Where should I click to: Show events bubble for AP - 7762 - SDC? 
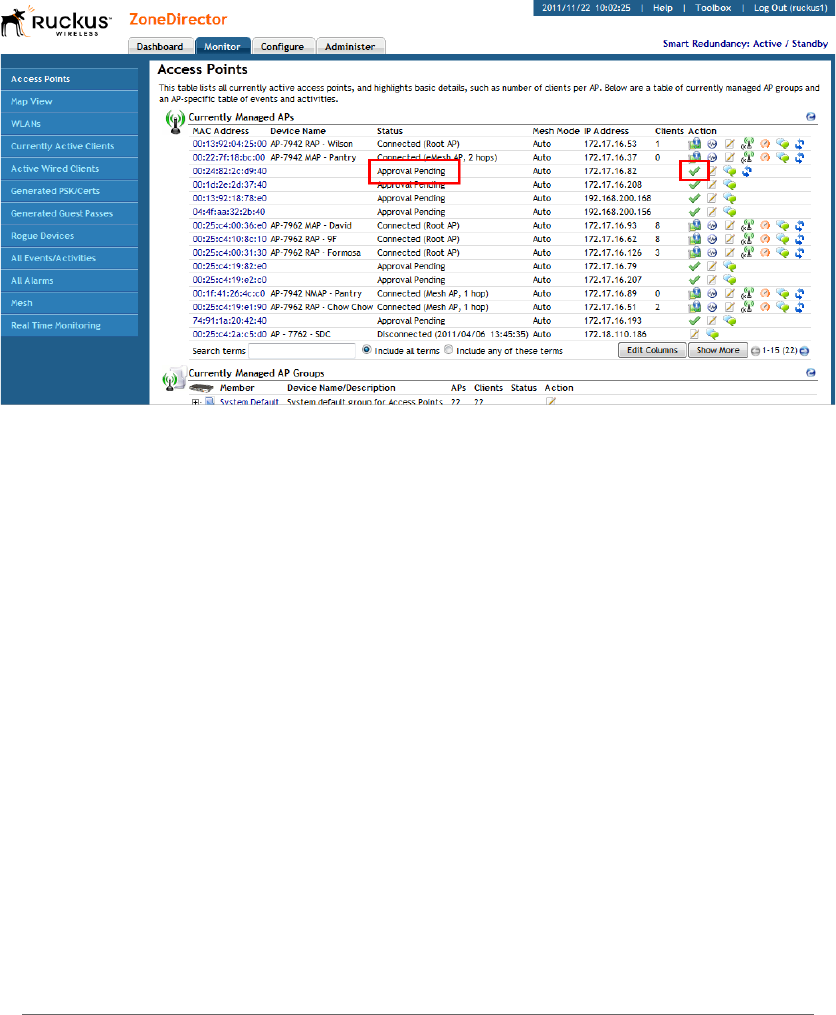[712, 334]
